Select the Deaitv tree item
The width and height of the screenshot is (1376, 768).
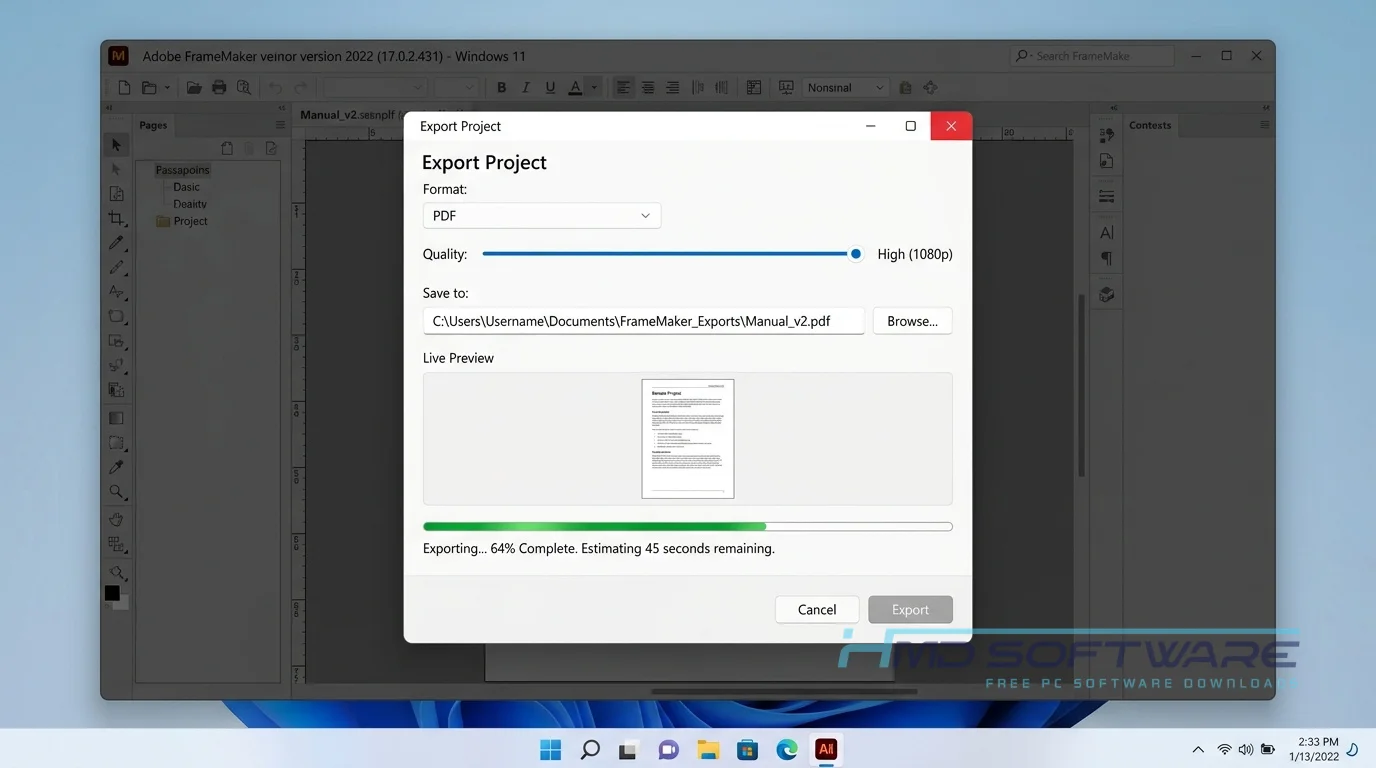coord(190,204)
